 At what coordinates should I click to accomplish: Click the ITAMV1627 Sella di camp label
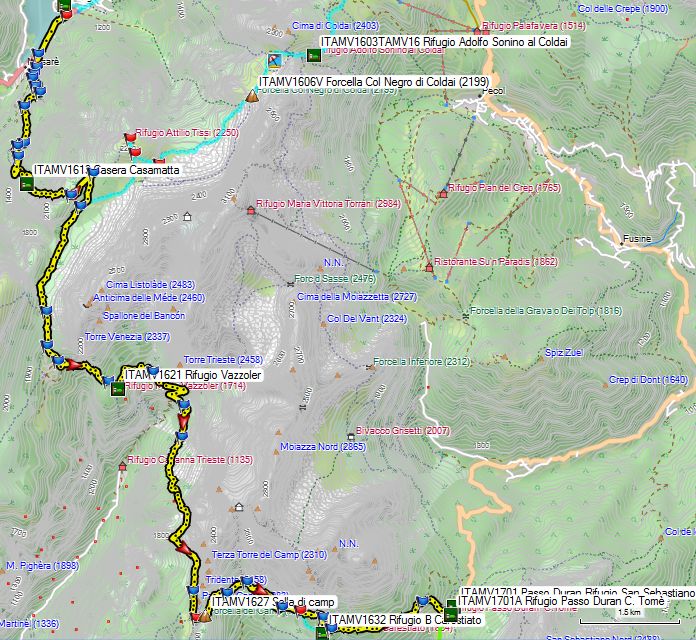point(272,601)
